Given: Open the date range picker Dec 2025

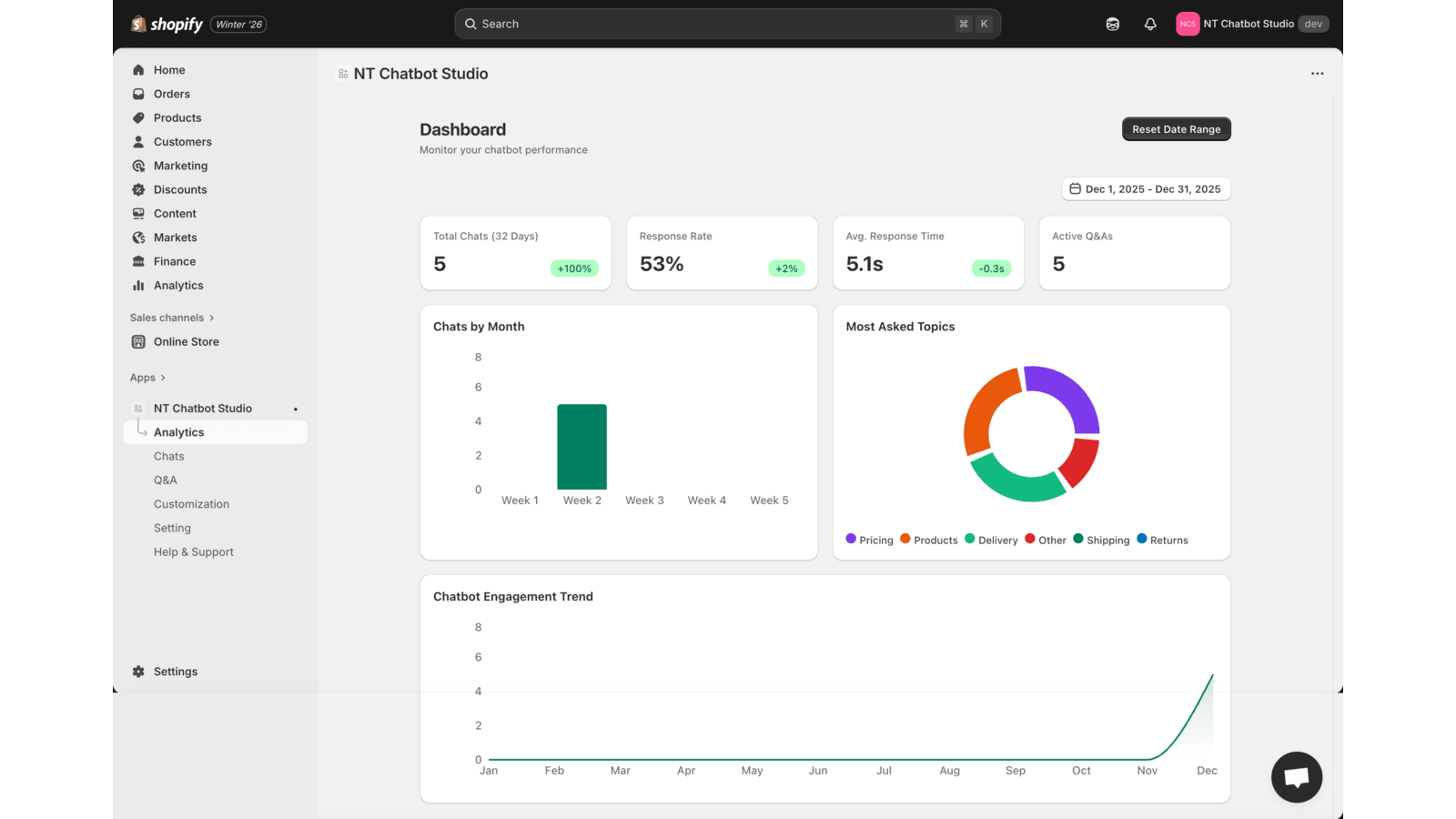Looking at the screenshot, I should 1146,189.
